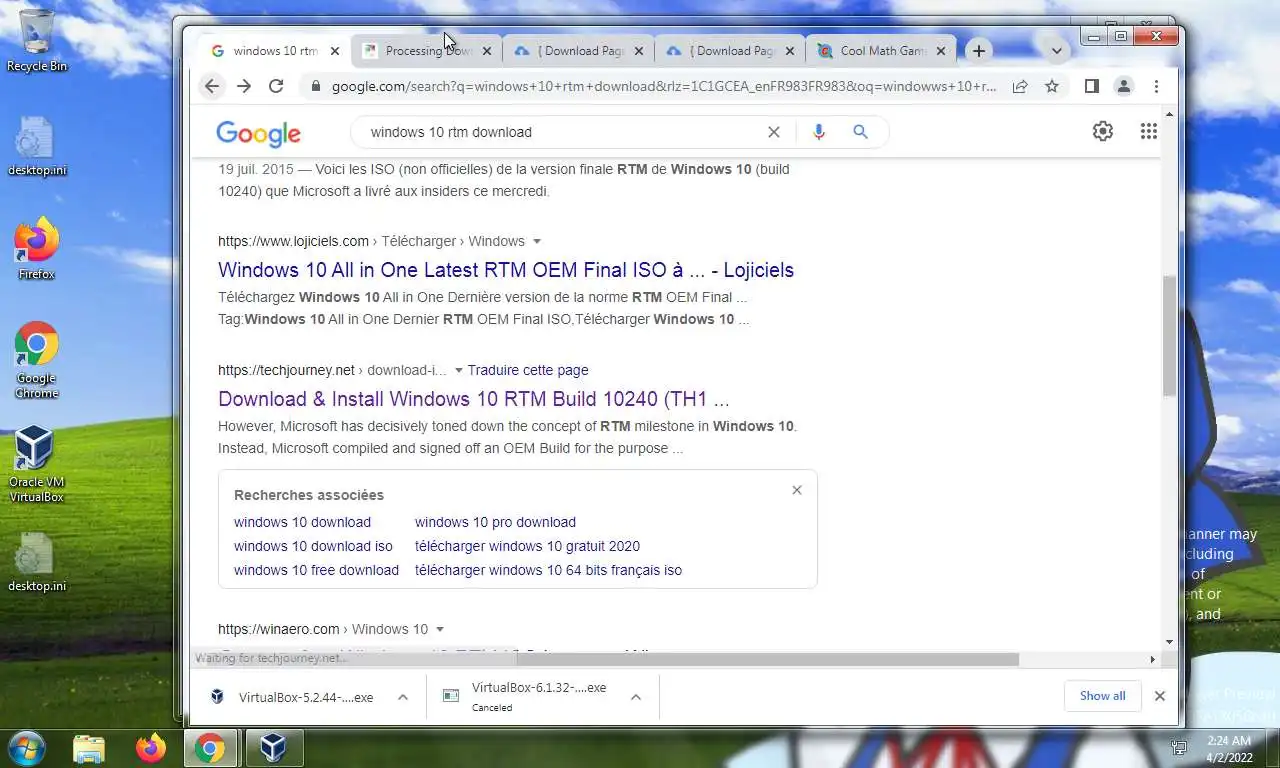Close the Cool Math Games tab

[940, 51]
